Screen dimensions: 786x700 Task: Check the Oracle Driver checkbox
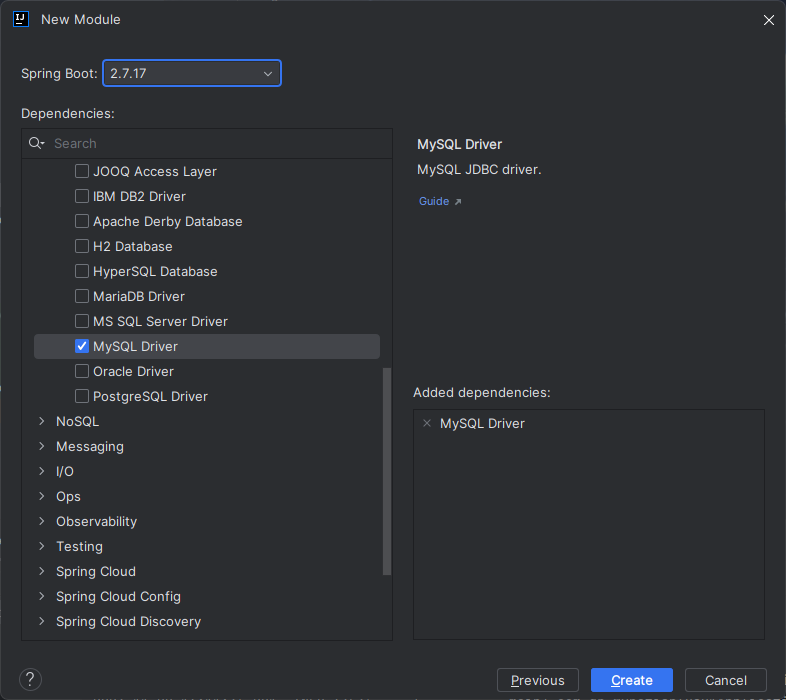[82, 372]
